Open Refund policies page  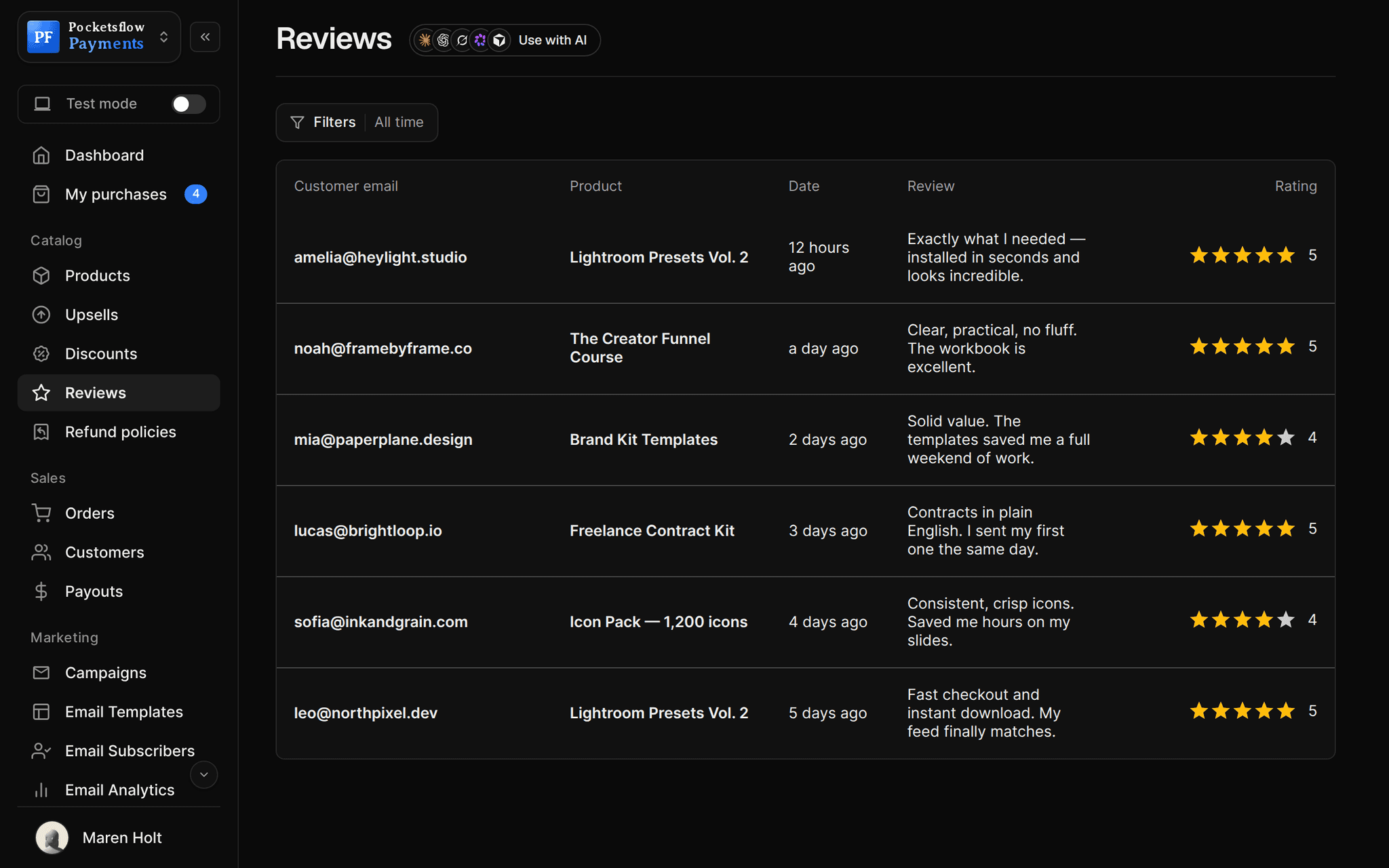point(119,432)
